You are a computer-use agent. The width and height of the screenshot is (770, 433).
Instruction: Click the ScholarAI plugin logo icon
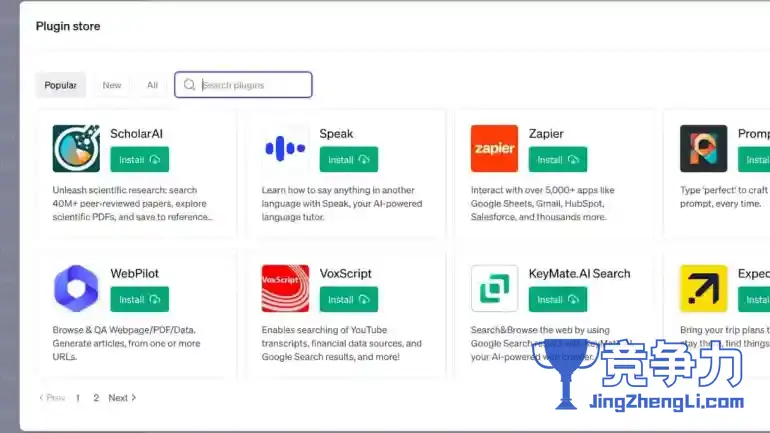pos(76,149)
